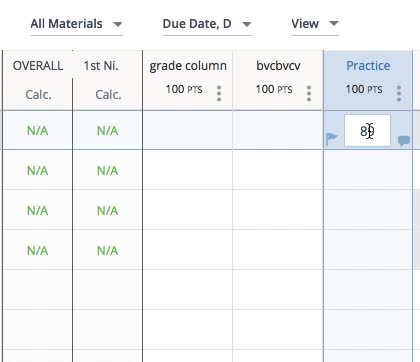Click 100 PTS under grade column

tap(184, 89)
